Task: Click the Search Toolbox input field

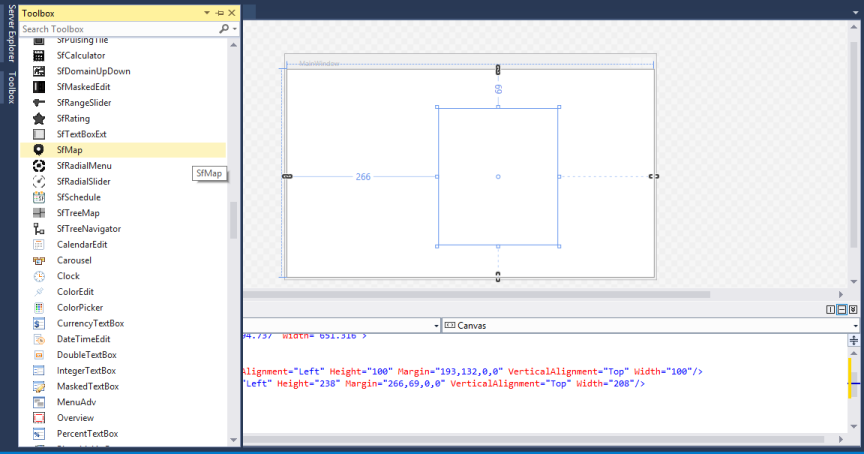Action: pos(119,29)
